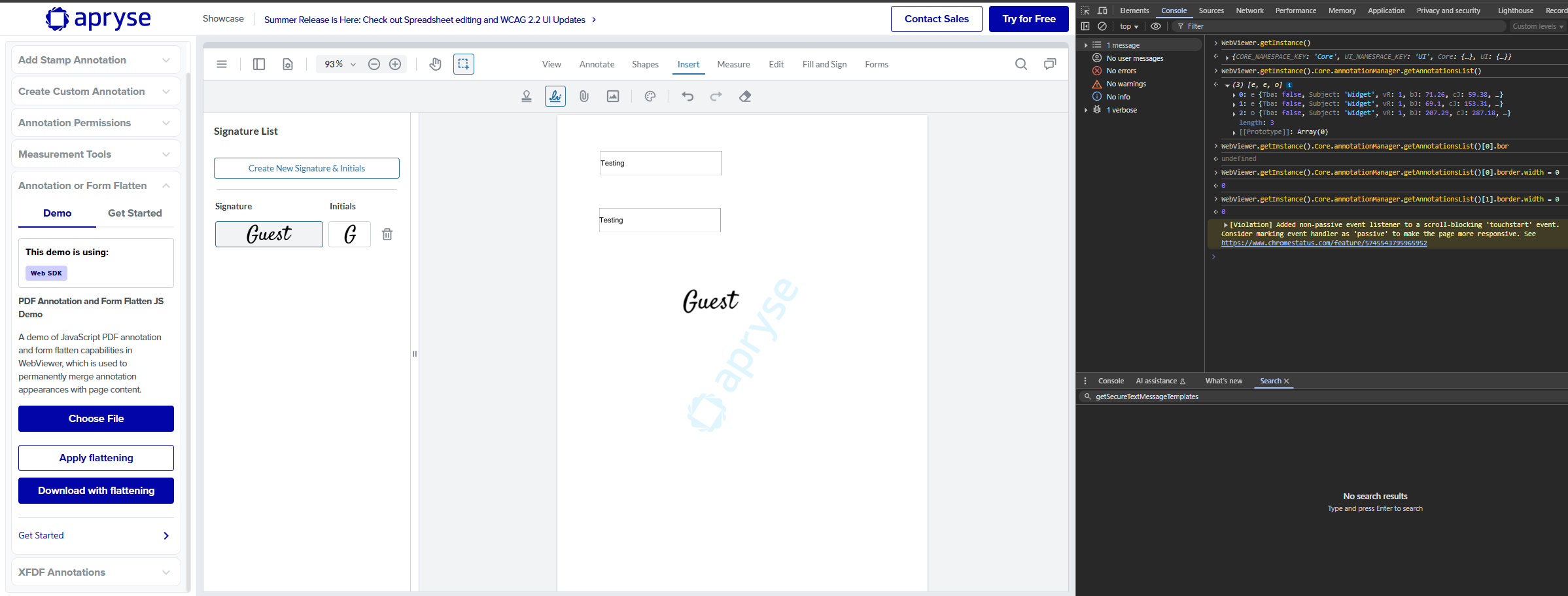1568x596 pixels.
Task: Click the insert image tool icon
Action: 612,97
